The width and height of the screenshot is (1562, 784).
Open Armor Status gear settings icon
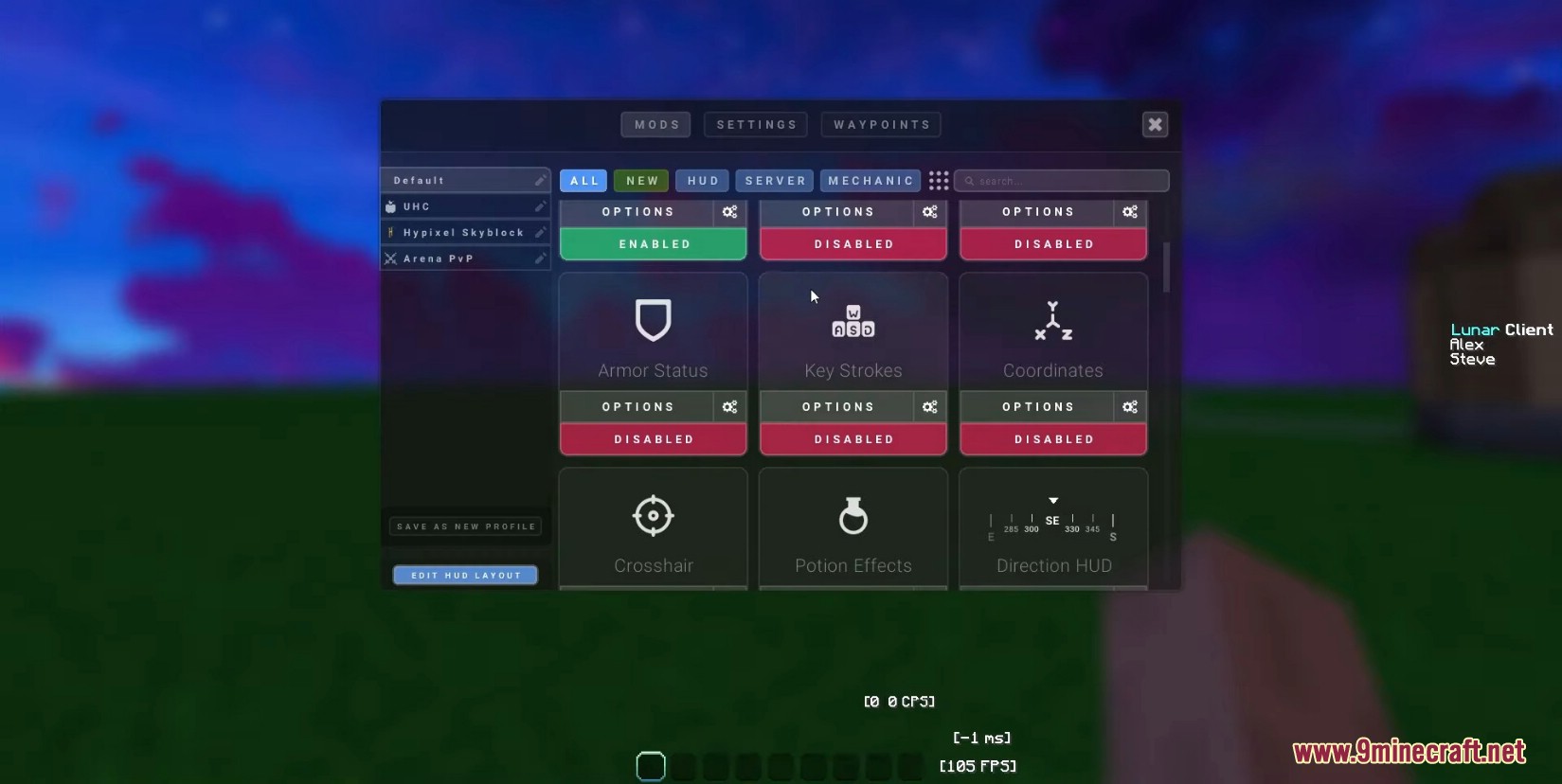click(x=729, y=406)
